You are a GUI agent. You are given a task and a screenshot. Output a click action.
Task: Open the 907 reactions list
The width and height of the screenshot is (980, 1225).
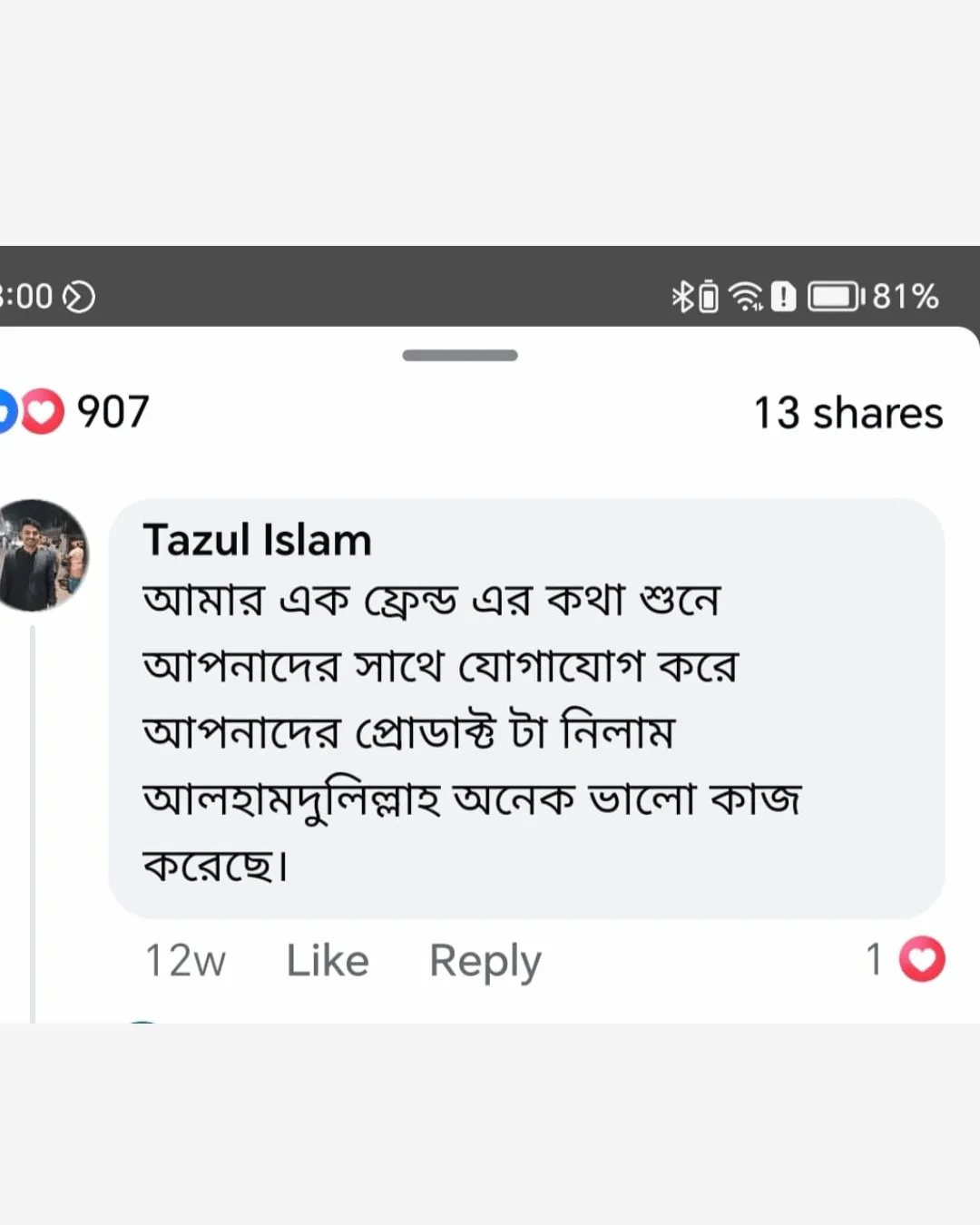click(x=113, y=412)
